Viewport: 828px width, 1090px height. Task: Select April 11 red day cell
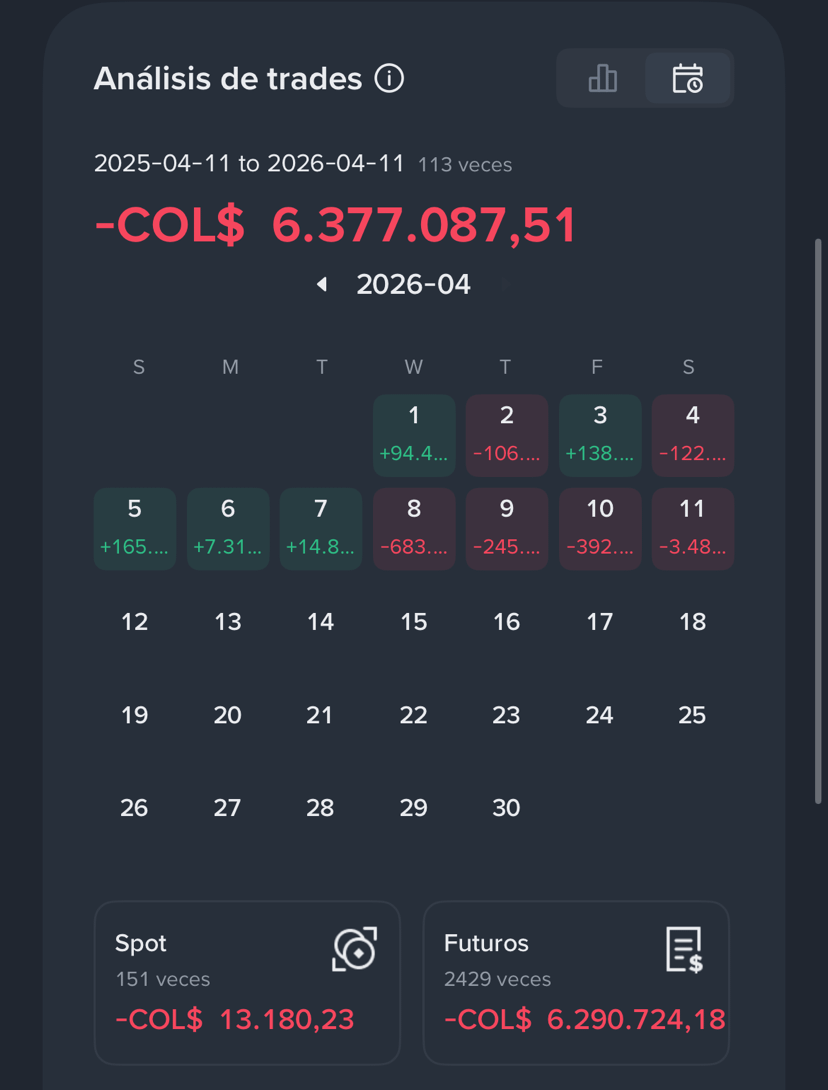coord(693,529)
